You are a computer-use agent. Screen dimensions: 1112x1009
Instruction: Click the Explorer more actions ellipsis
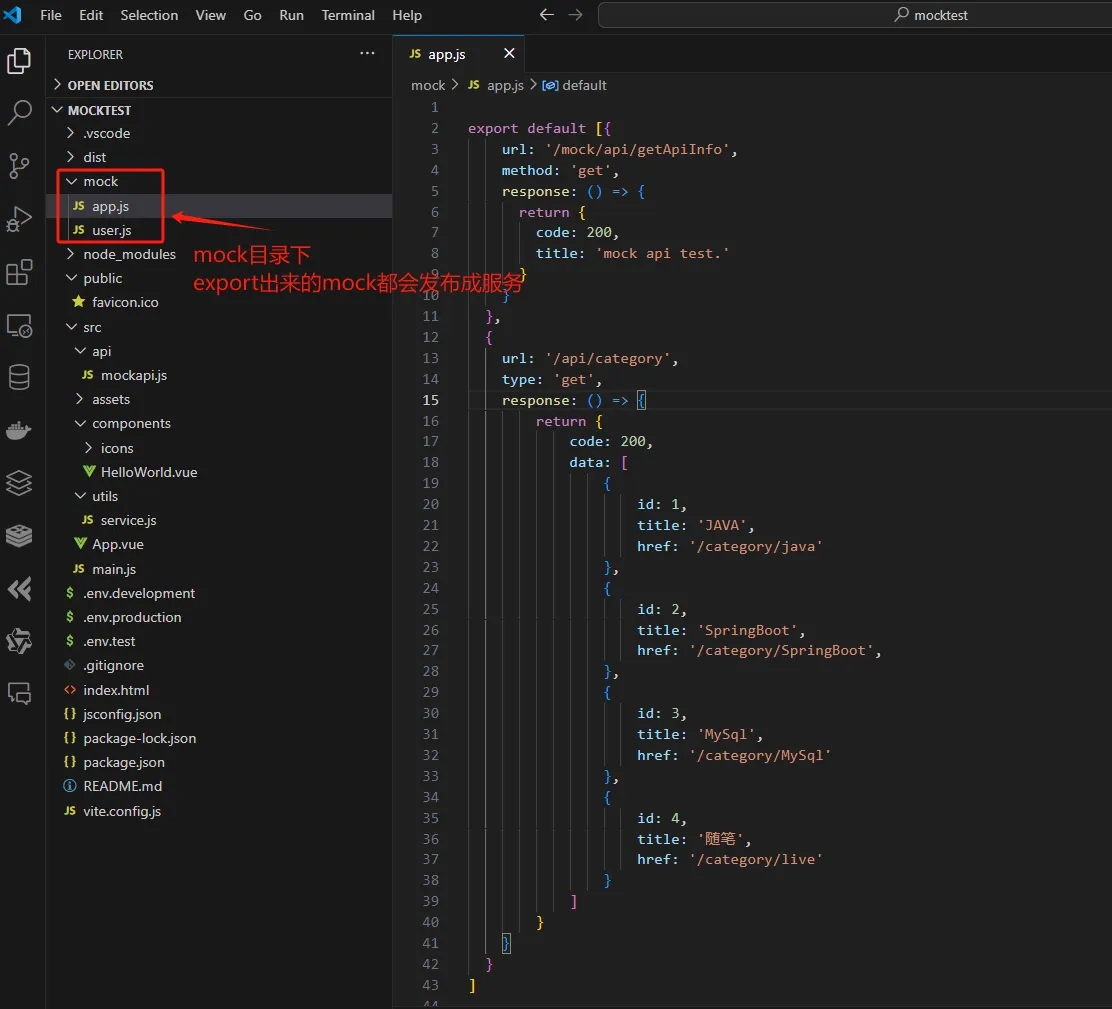[x=367, y=54]
